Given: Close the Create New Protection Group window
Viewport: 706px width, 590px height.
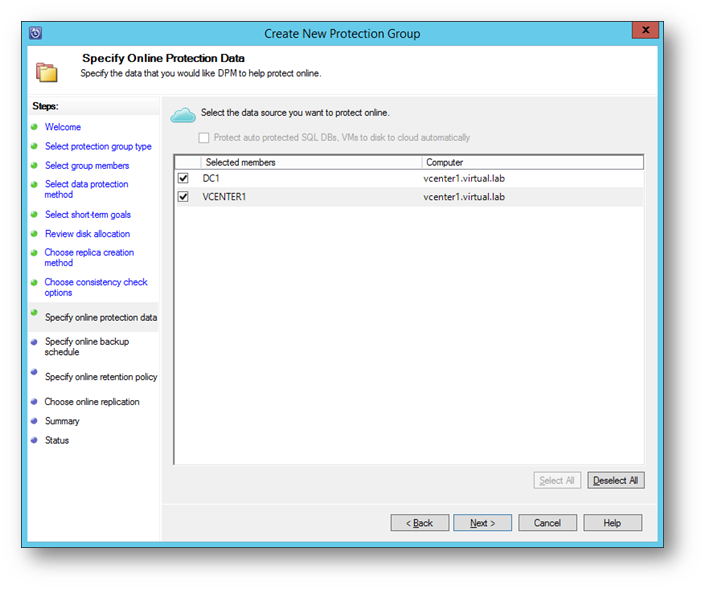Looking at the screenshot, I should pos(645,30).
